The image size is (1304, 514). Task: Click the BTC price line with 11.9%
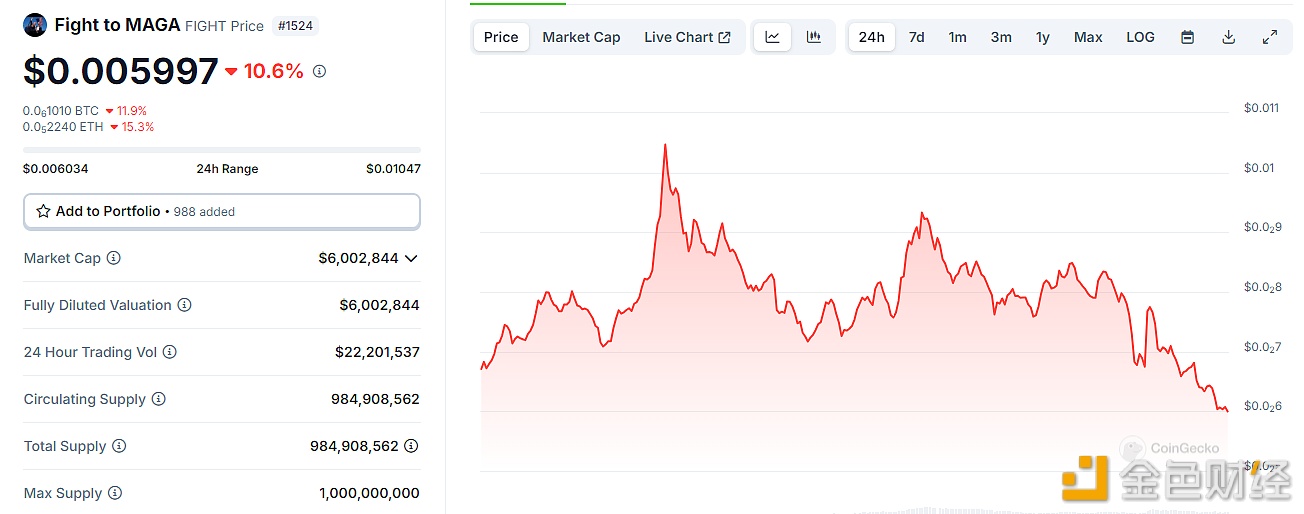click(85, 111)
